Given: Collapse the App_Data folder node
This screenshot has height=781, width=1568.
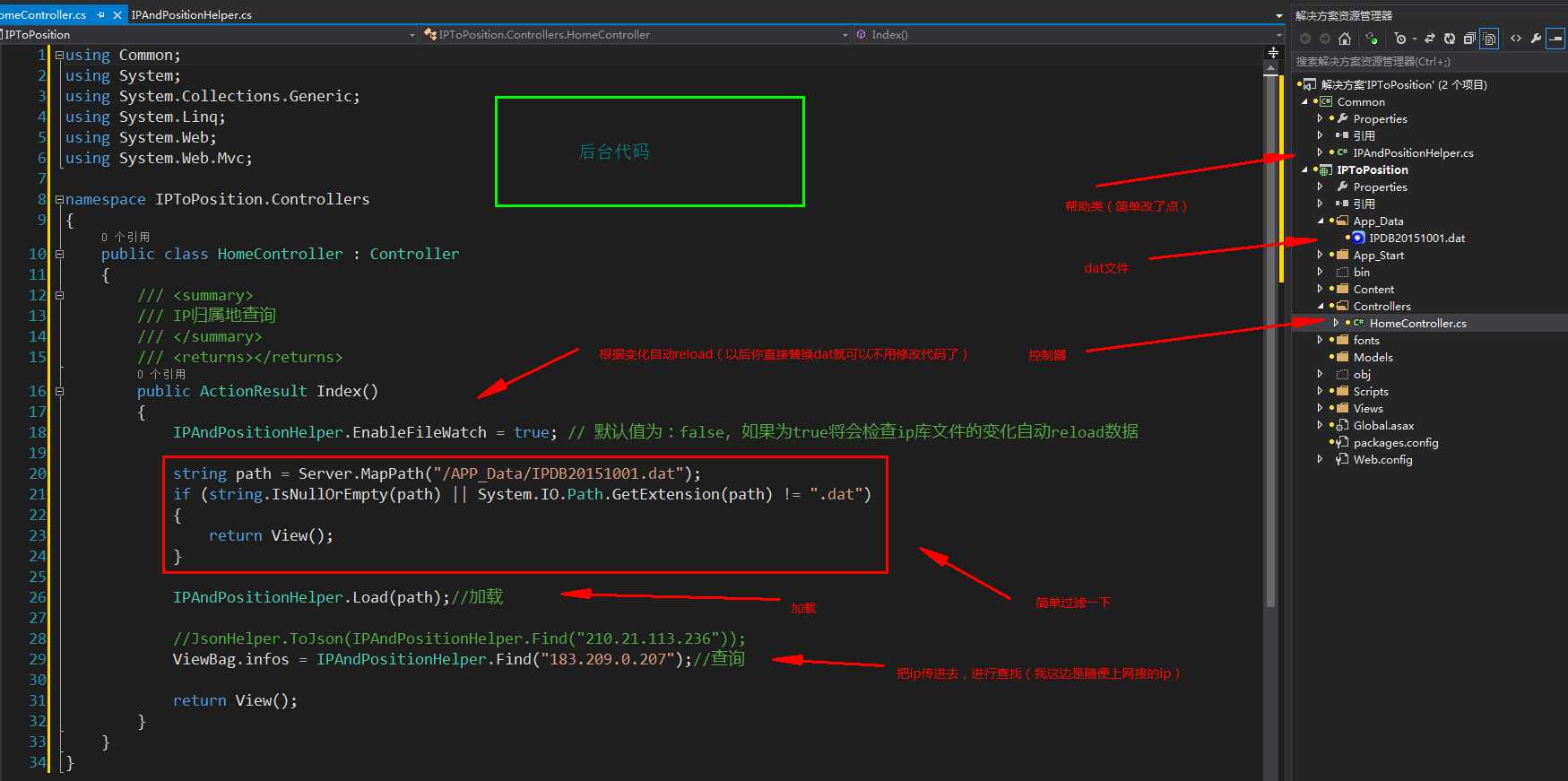Looking at the screenshot, I should (1321, 221).
